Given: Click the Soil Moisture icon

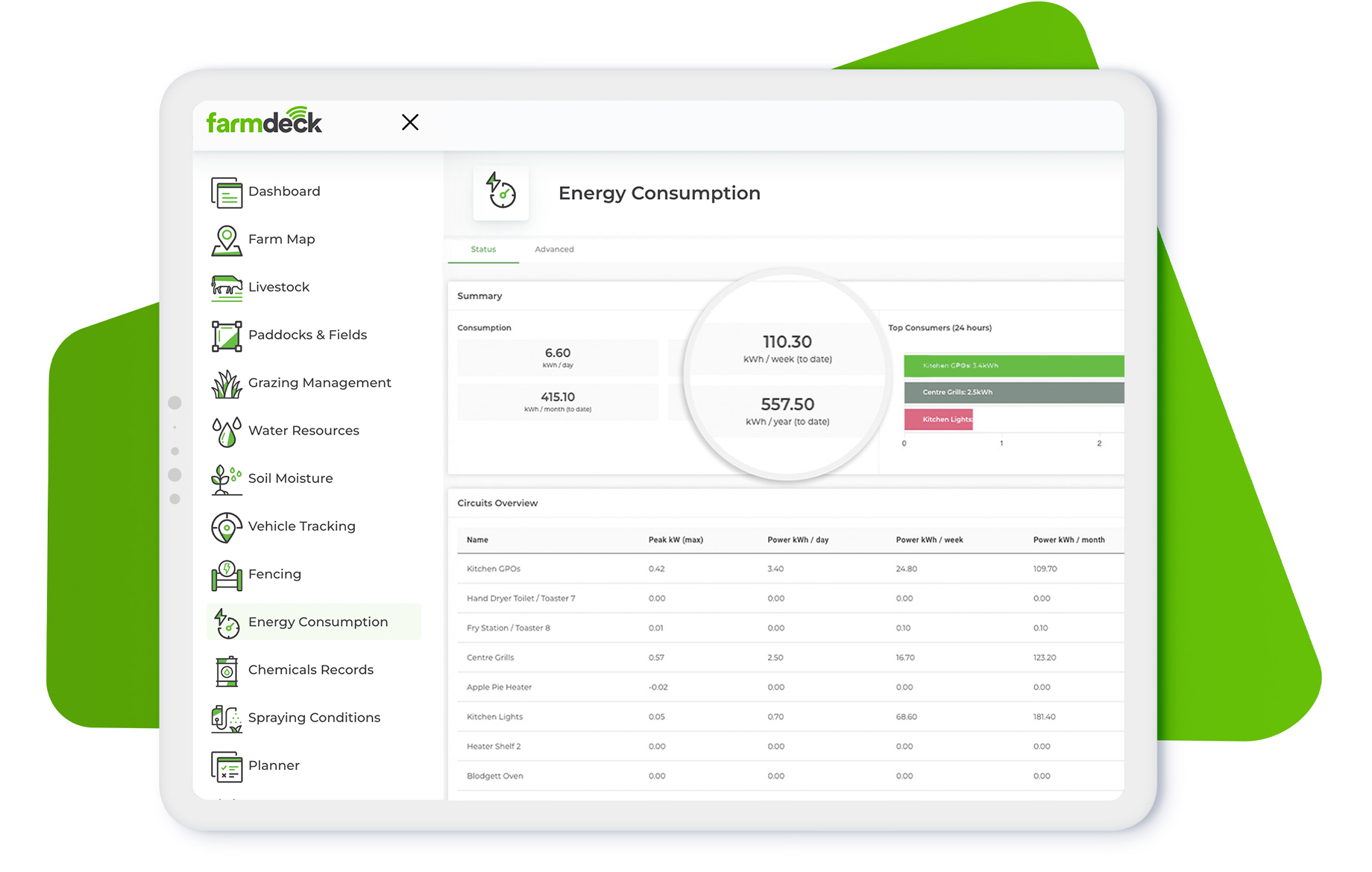Looking at the screenshot, I should 227,478.
